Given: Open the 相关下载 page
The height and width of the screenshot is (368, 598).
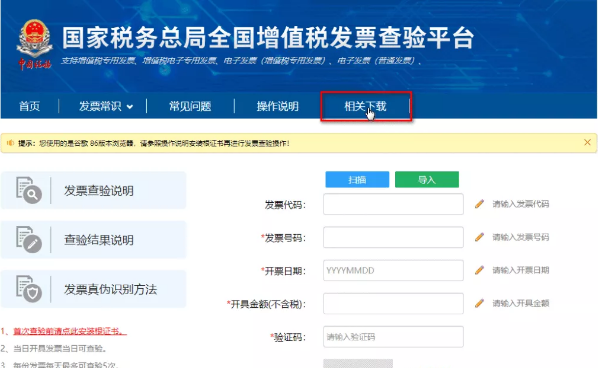Looking at the screenshot, I should click(x=365, y=106).
